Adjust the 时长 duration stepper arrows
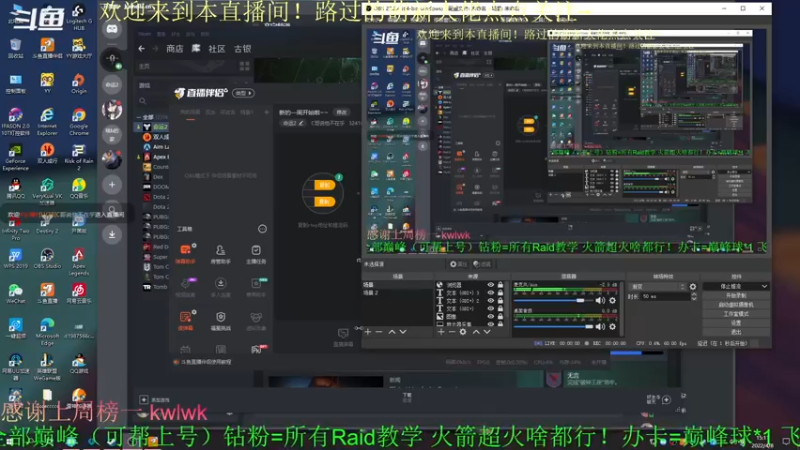Viewport: 800px width, 450px height. pos(693,296)
